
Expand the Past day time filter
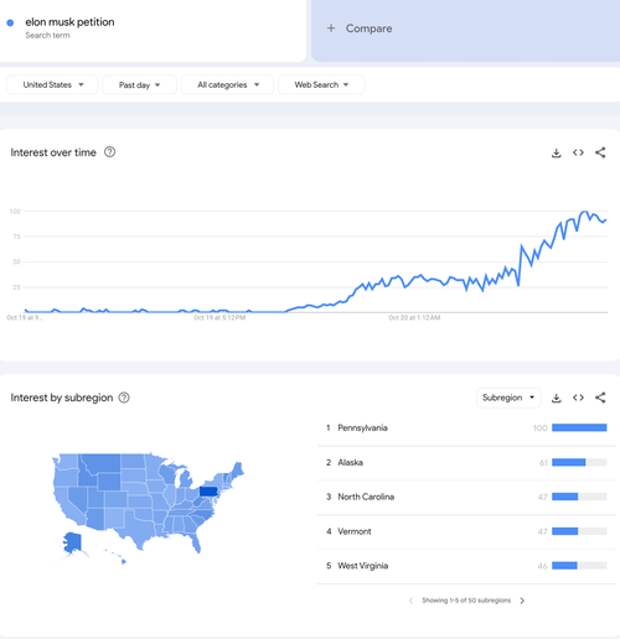(139, 85)
